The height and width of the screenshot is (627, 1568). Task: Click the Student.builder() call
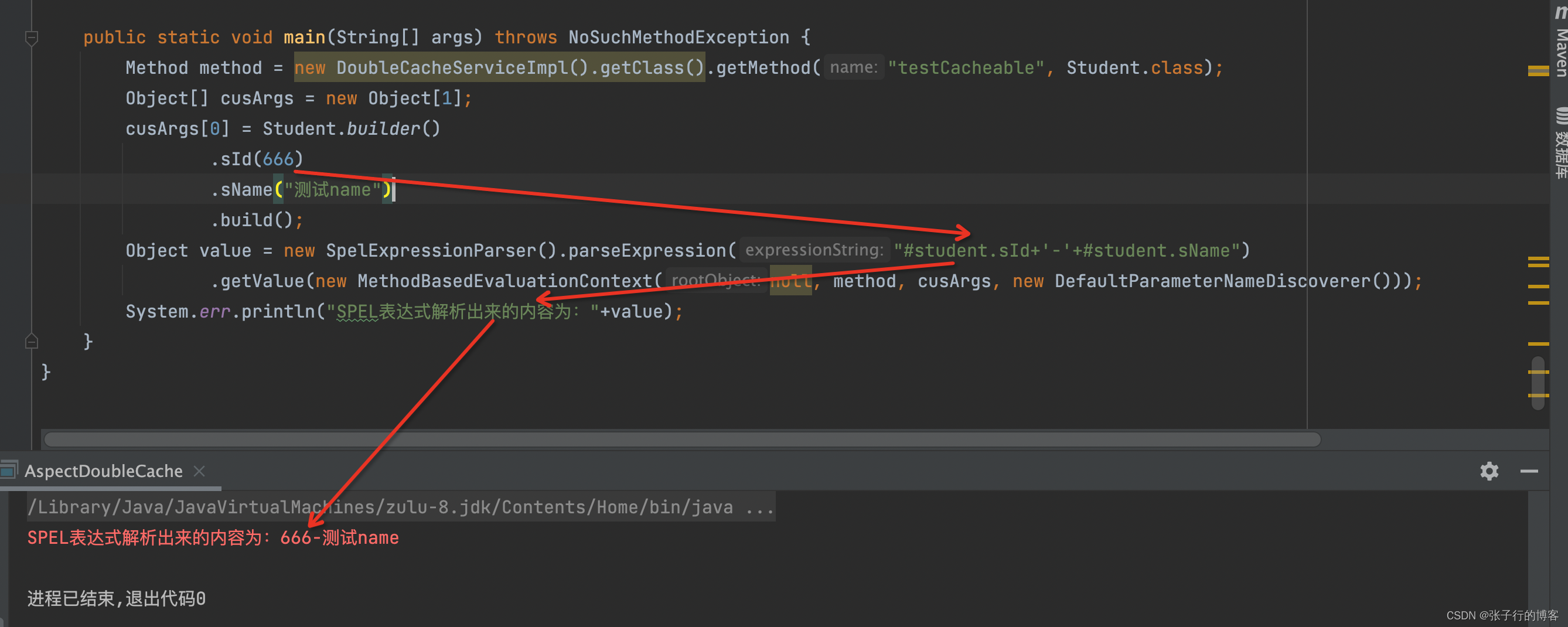(351, 128)
